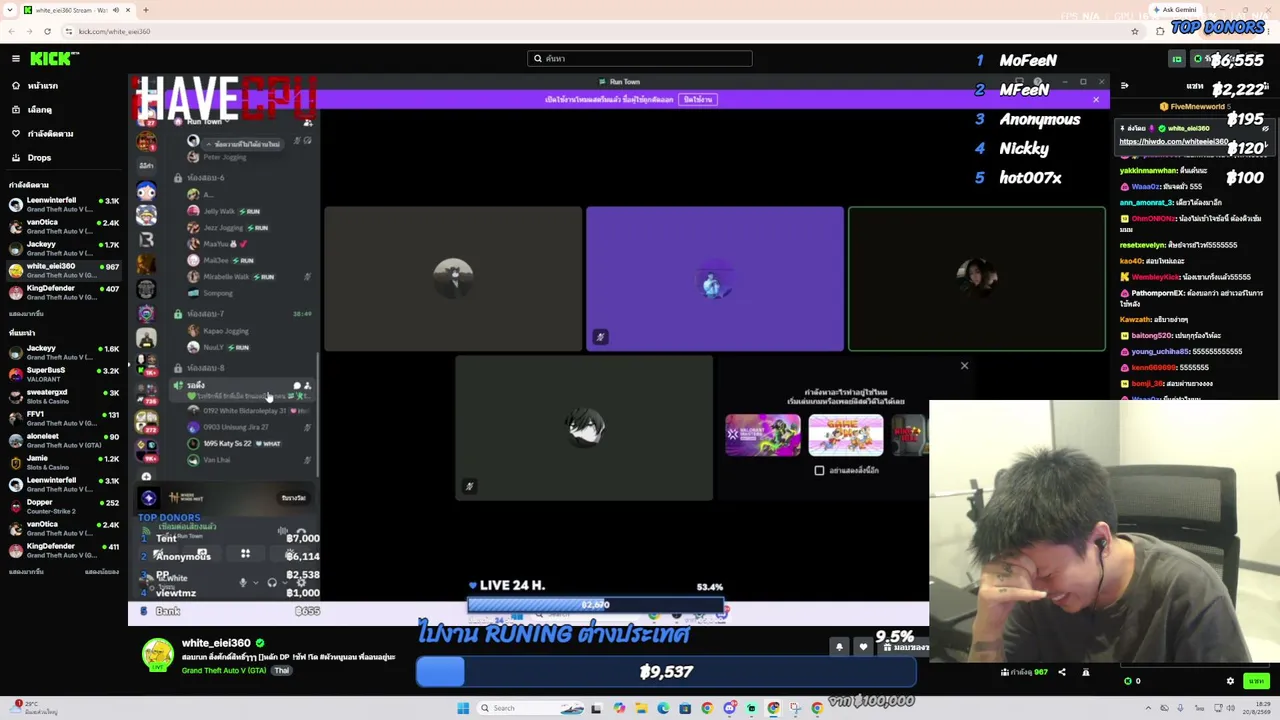This screenshot has height=720, width=1280.
Task: Click the KICK logo
Action: (x=48, y=59)
